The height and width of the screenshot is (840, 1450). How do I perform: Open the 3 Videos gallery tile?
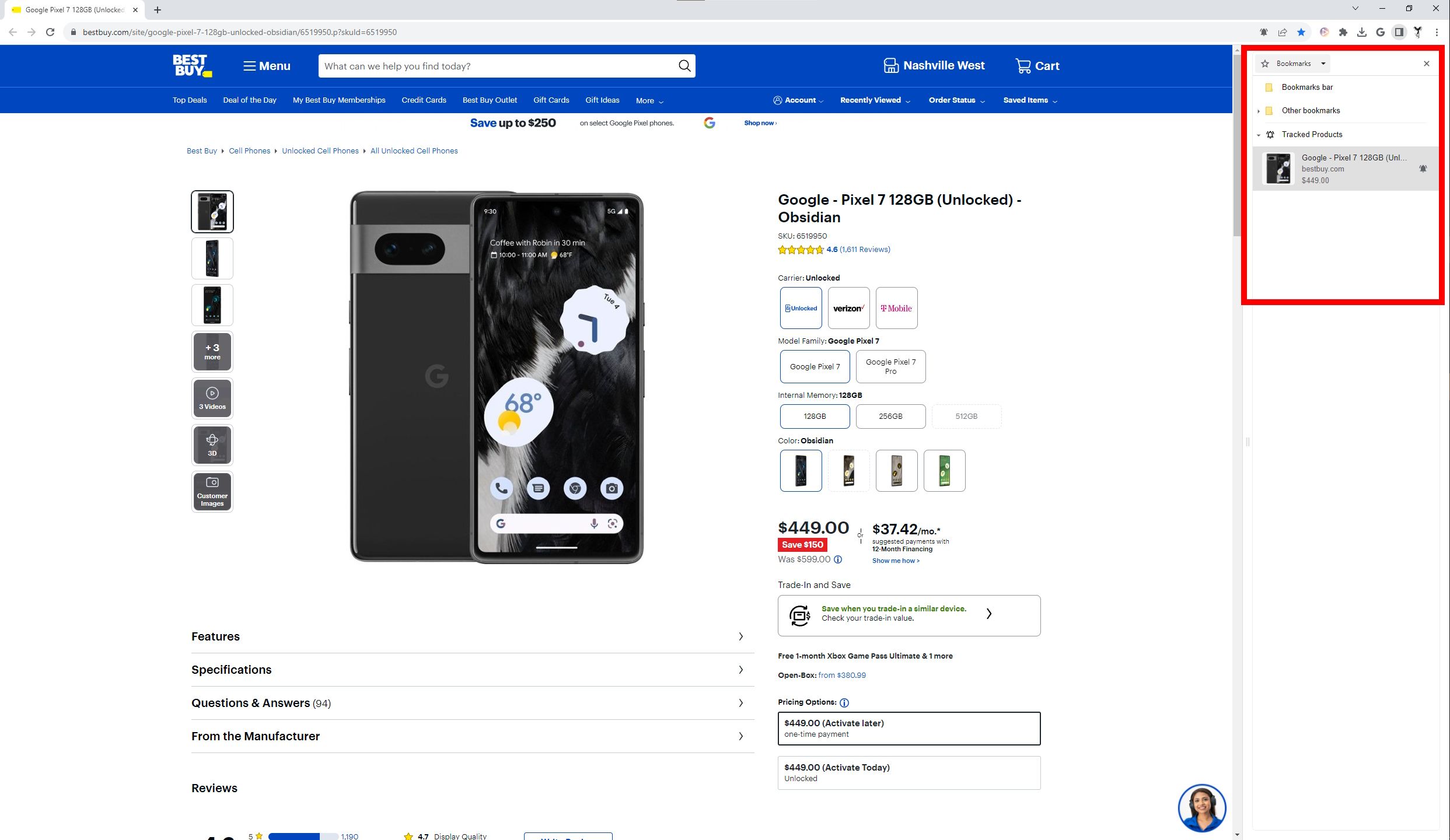click(x=212, y=398)
